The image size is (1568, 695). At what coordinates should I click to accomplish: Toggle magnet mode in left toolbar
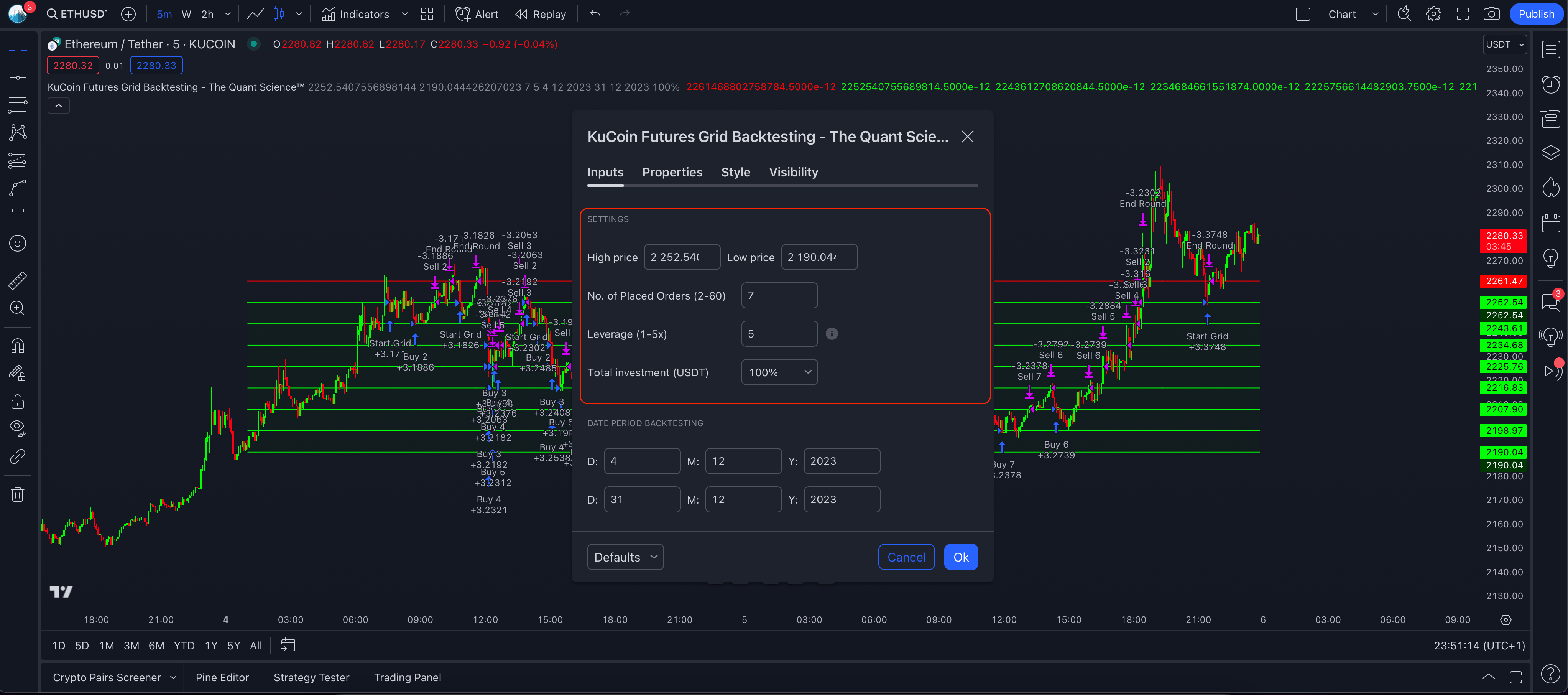coord(18,346)
